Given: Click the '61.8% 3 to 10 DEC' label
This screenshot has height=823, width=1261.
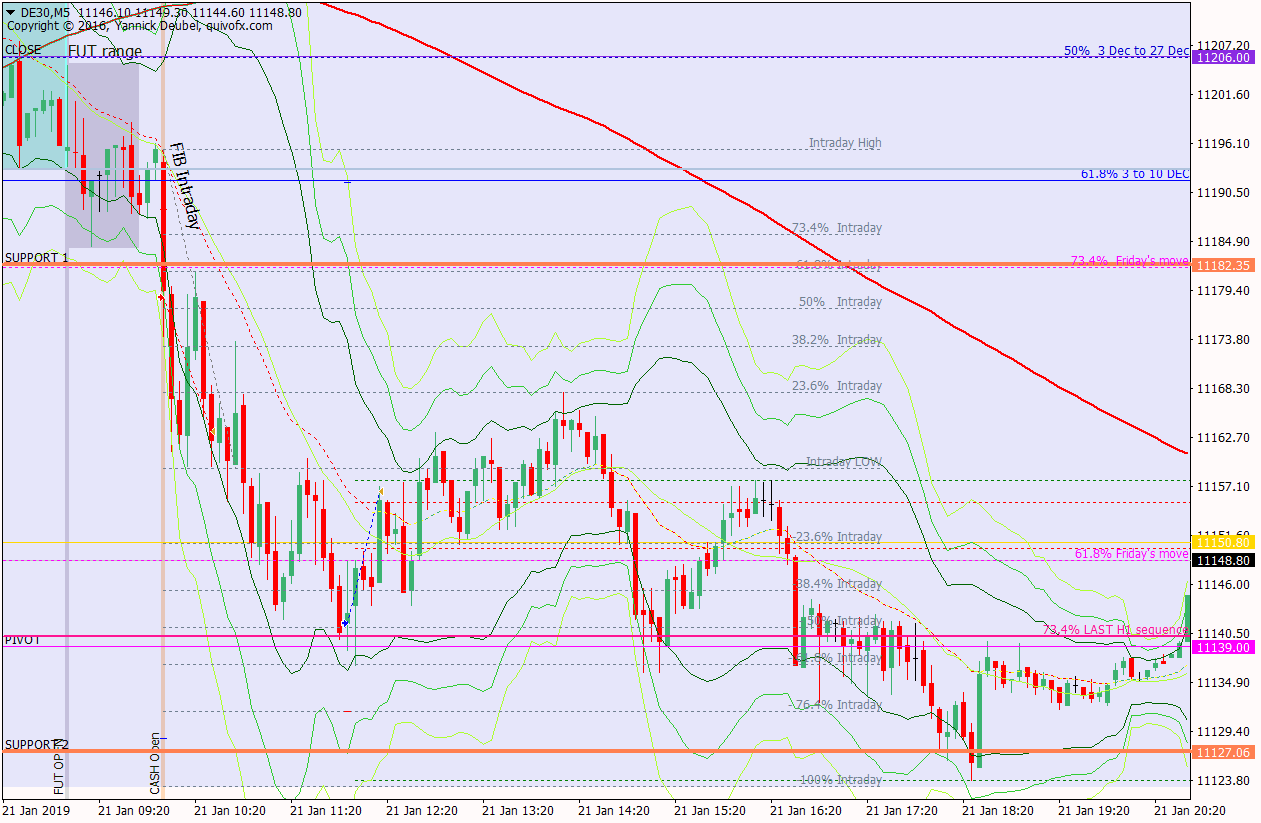Looking at the screenshot, I should 1134,174.
